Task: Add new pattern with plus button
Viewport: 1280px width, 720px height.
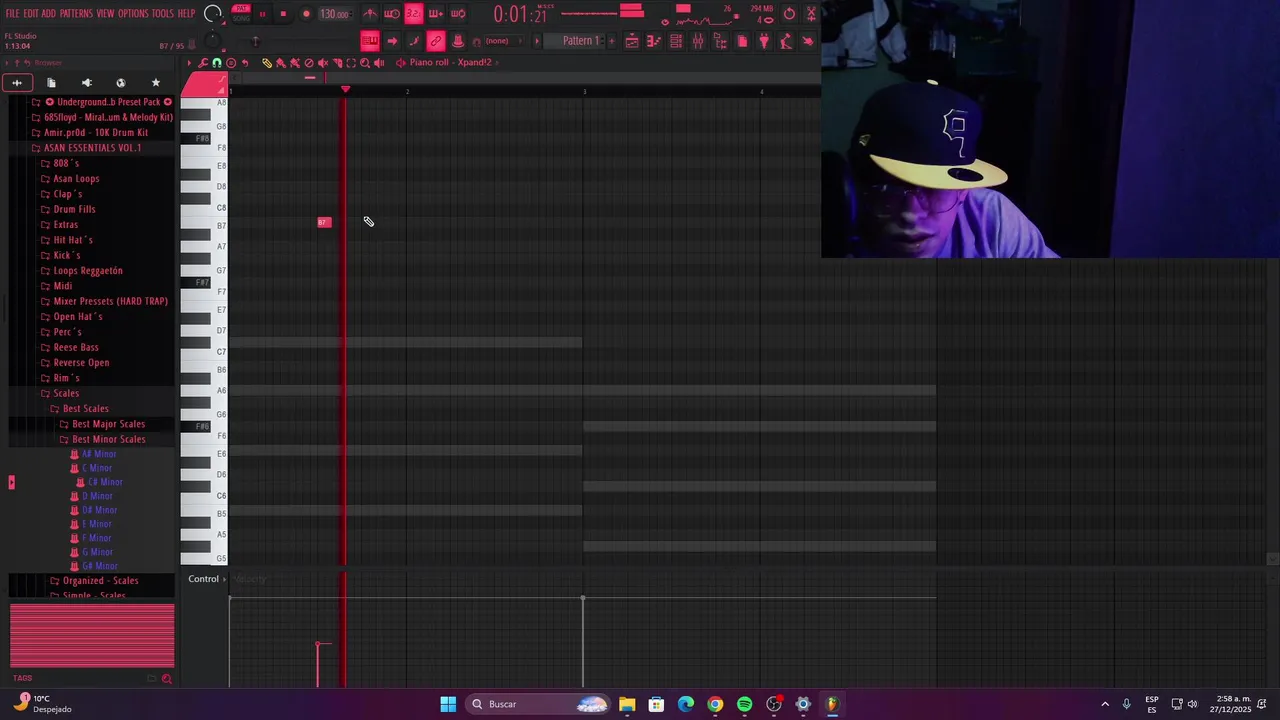Action: (x=612, y=41)
